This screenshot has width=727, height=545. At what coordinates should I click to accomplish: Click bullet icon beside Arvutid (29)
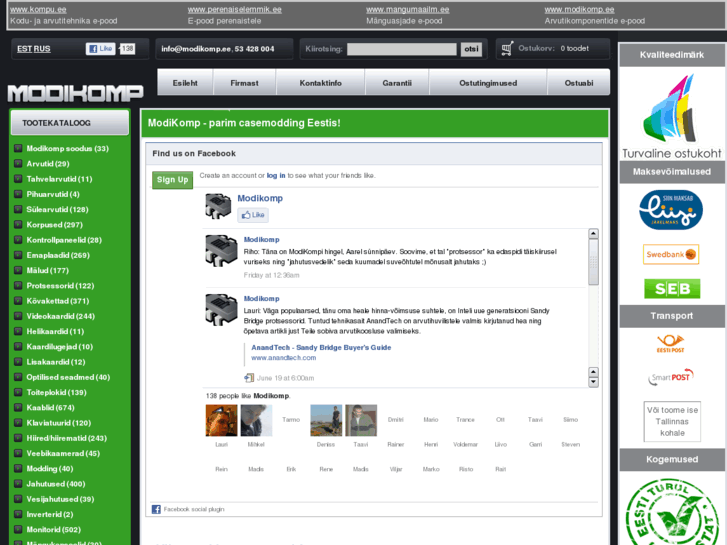click(x=18, y=164)
